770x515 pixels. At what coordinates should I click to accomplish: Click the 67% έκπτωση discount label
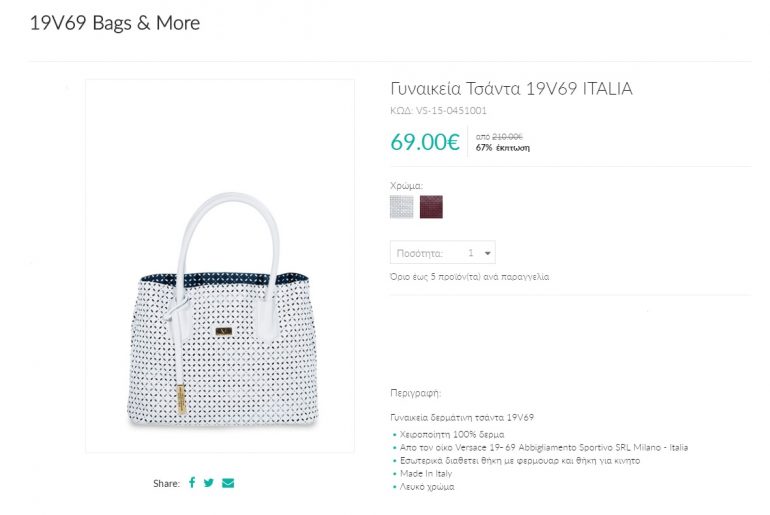tap(503, 148)
